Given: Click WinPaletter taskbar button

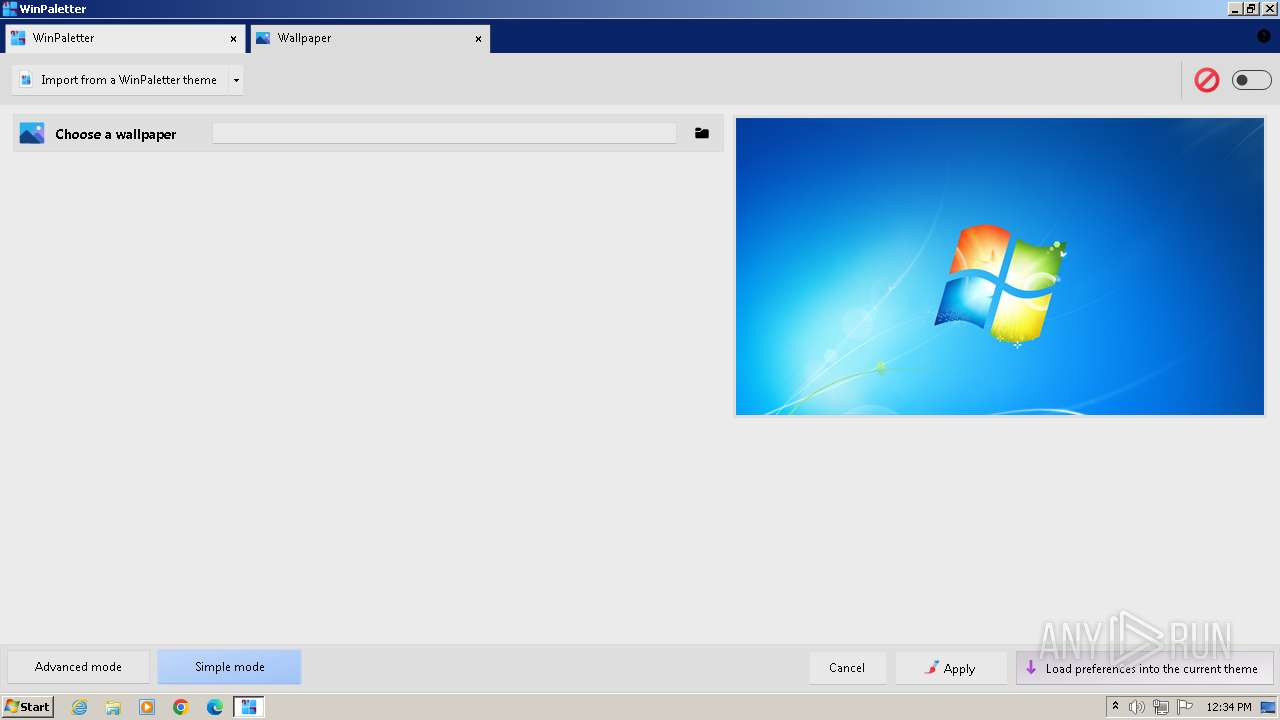Looking at the screenshot, I should pos(249,707).
